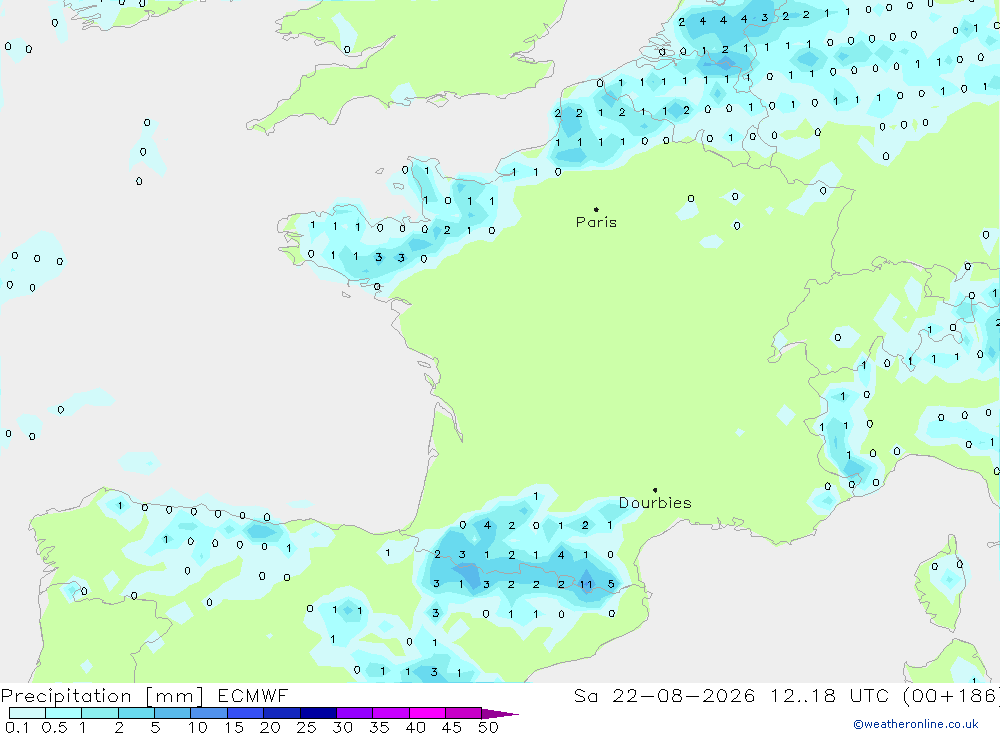The height and width of the screenshot is (733, 1000).
Task: Click the 'Sa 22-08-2026' date text
Action: tap(665, 696)
